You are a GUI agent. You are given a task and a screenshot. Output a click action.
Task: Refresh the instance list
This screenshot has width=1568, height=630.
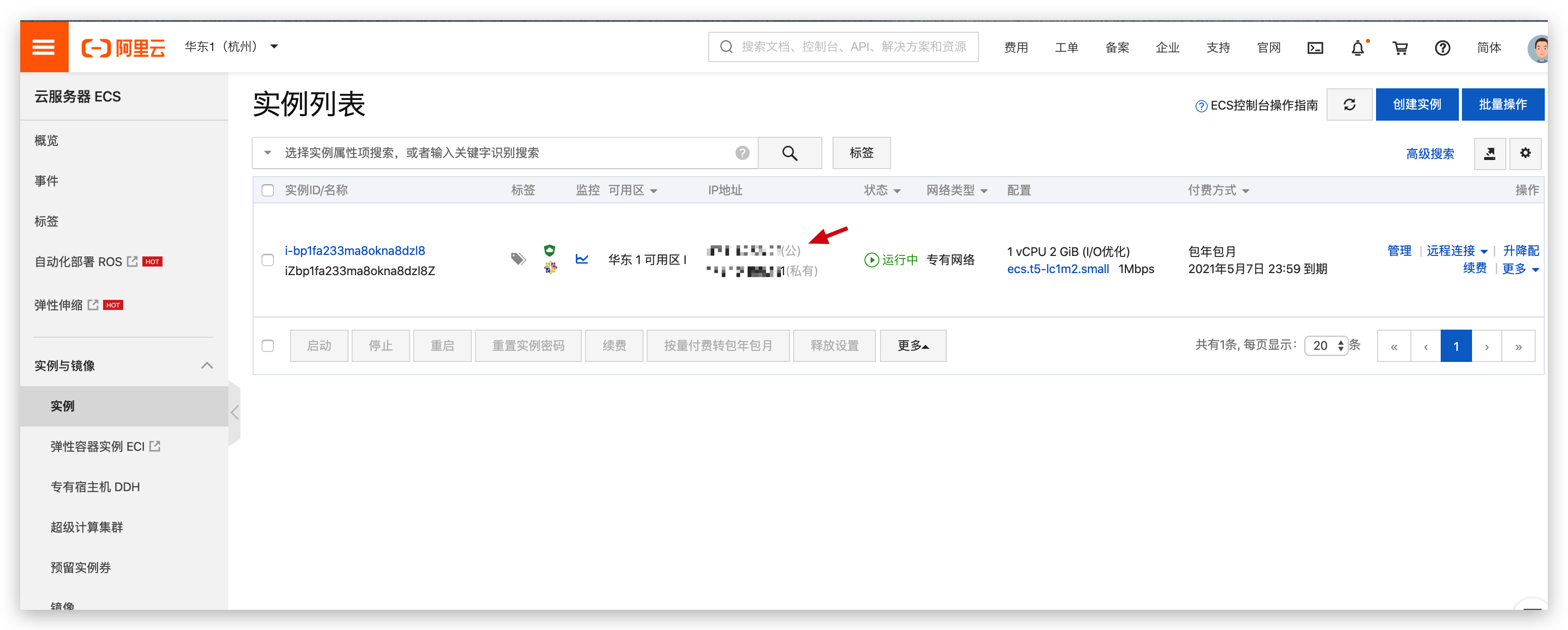coord(1349,104)
